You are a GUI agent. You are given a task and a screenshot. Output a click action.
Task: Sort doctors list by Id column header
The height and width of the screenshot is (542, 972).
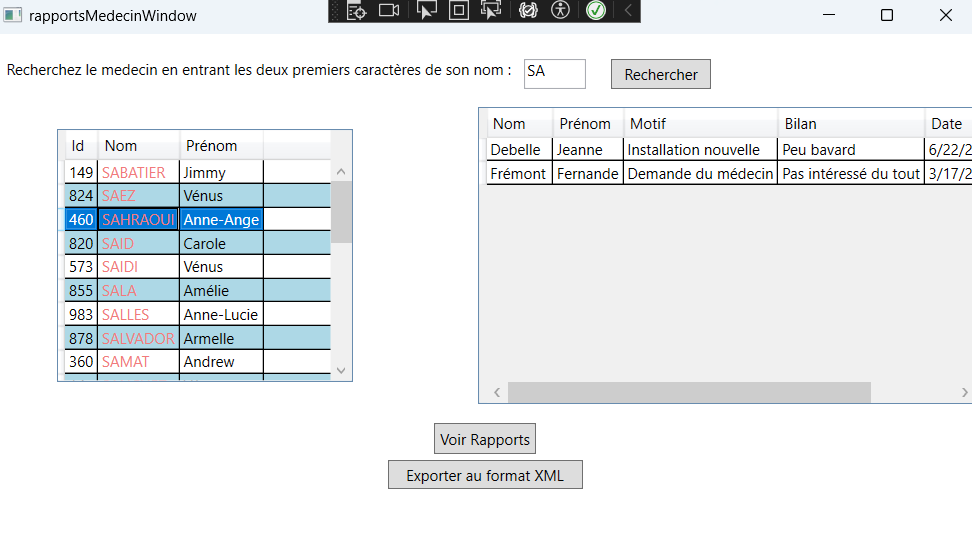pyautogui.click(x=81, y=146)
